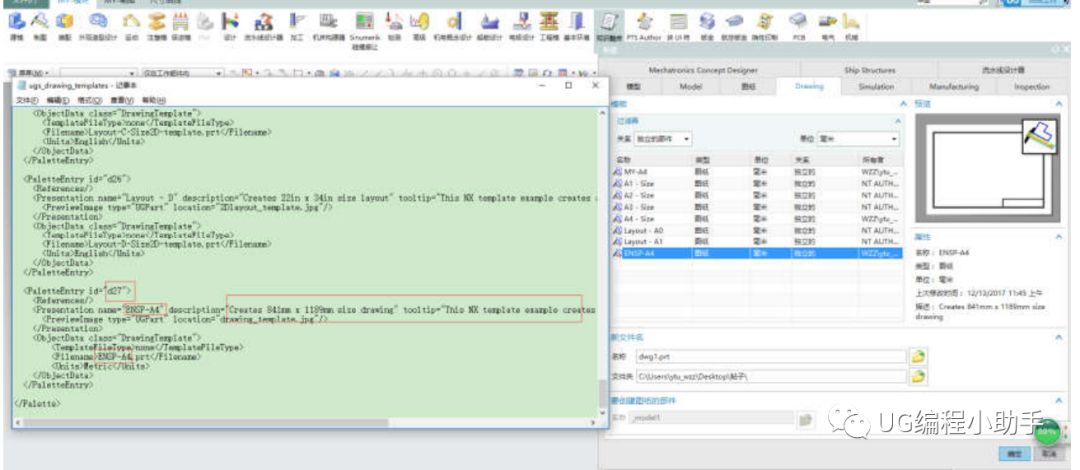Switch to the Inspection tab
The image size is (1080, 470).
[1031, 87]
